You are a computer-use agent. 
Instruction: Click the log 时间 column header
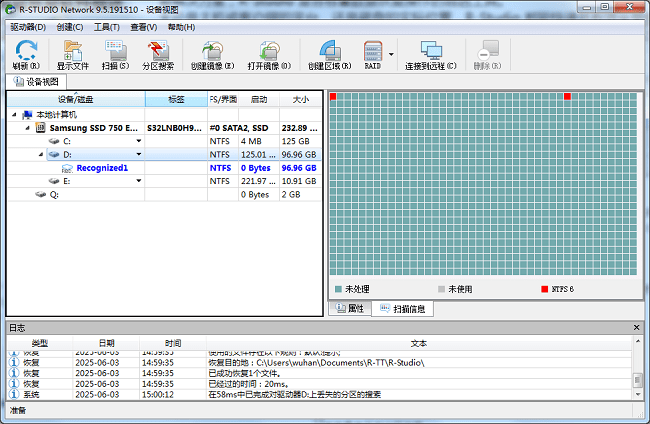click(173, 343)
